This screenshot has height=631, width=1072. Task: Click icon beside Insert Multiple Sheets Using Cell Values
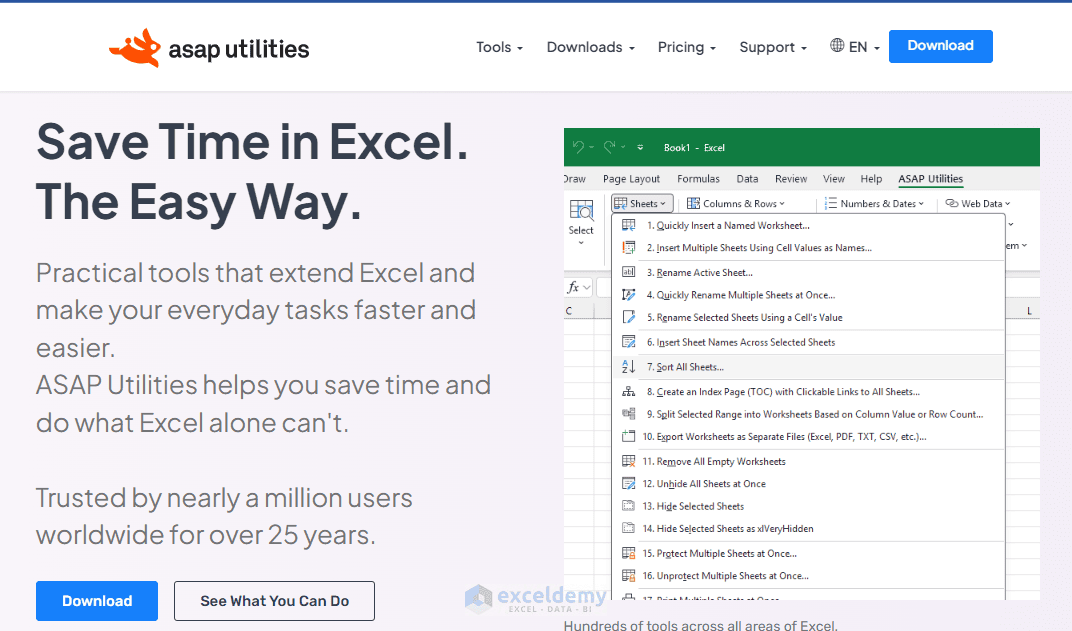(628, 247)
